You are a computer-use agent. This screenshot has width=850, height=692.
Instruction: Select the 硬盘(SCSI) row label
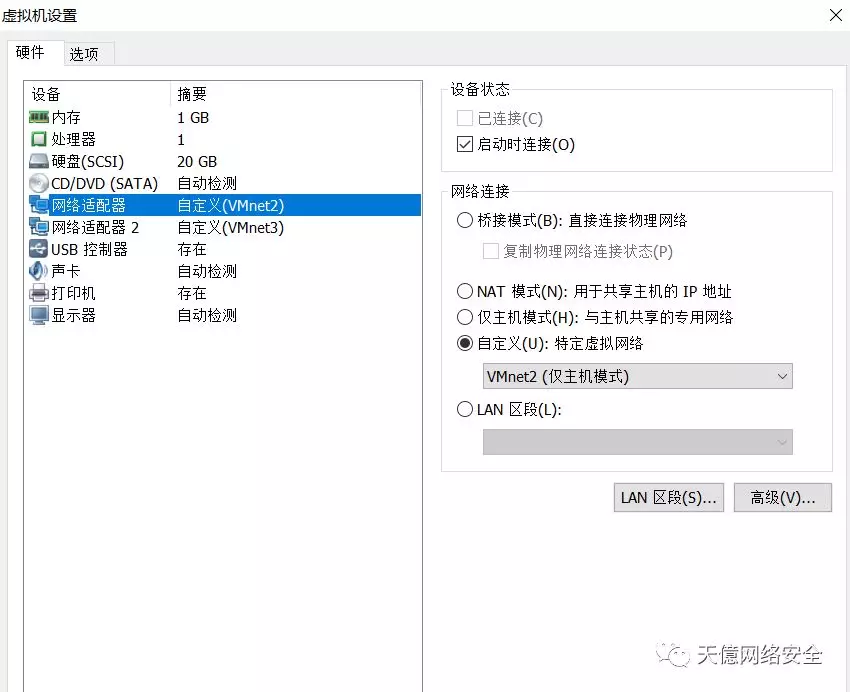pyautogui.click(x=88, y=161)
